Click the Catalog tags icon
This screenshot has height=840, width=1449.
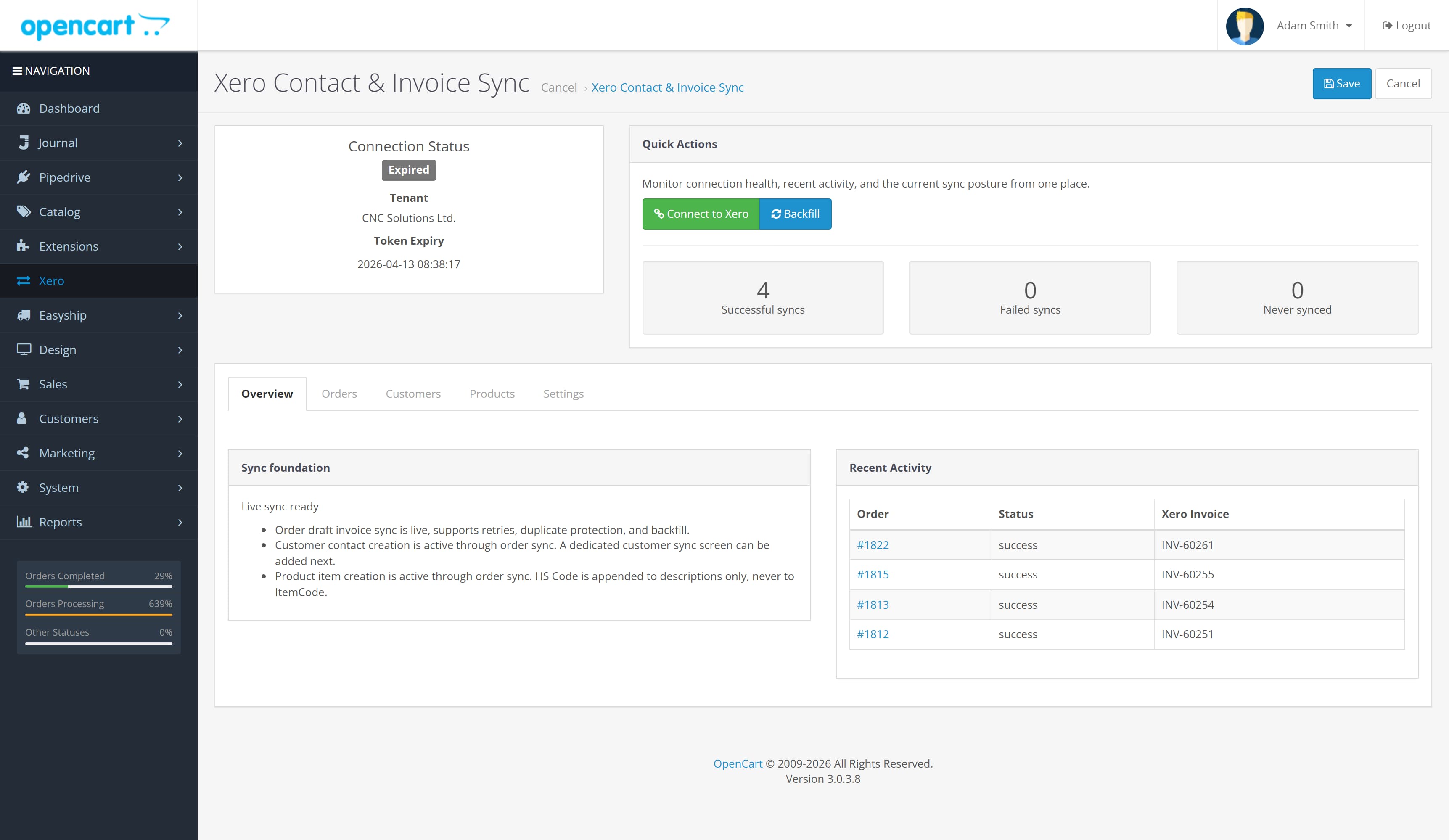point(24,211)
